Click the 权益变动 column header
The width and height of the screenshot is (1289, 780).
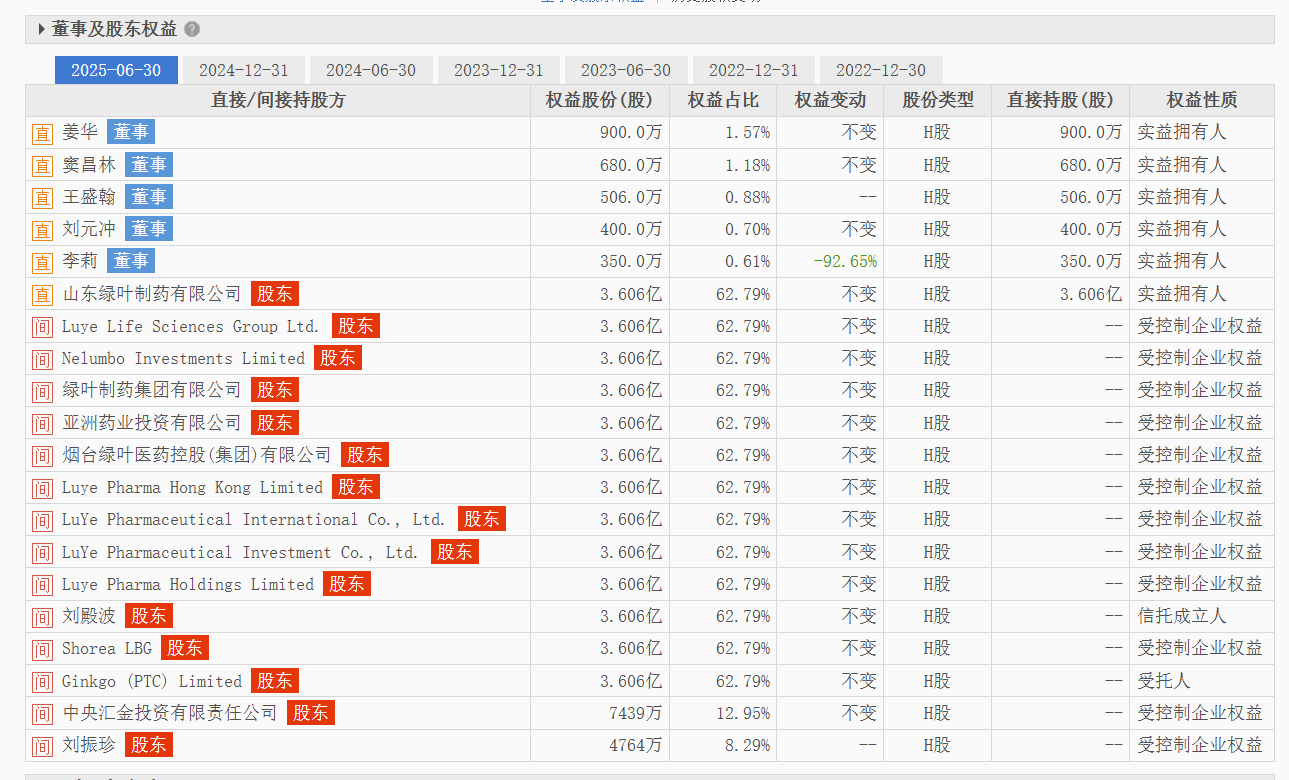click(x=830, y=100)
